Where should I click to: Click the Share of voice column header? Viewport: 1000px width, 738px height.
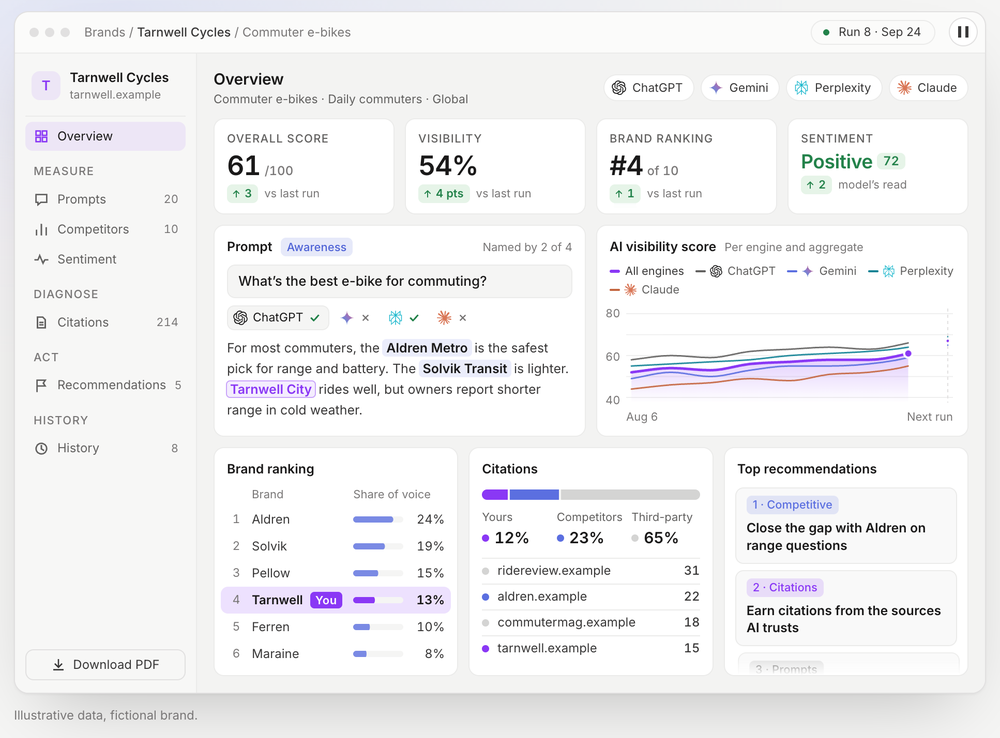click(392, 494)
